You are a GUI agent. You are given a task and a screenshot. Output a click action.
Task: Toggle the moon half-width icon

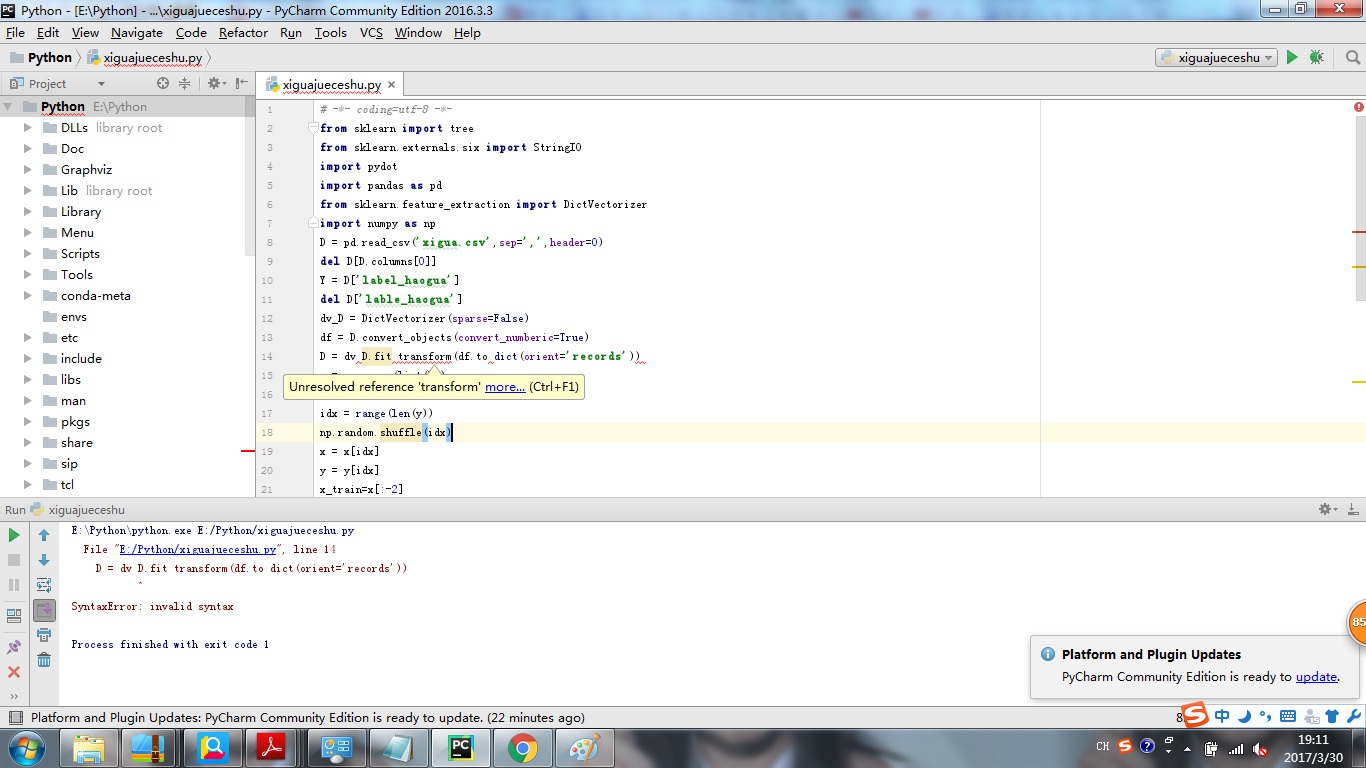click(x=1244, y=716)
